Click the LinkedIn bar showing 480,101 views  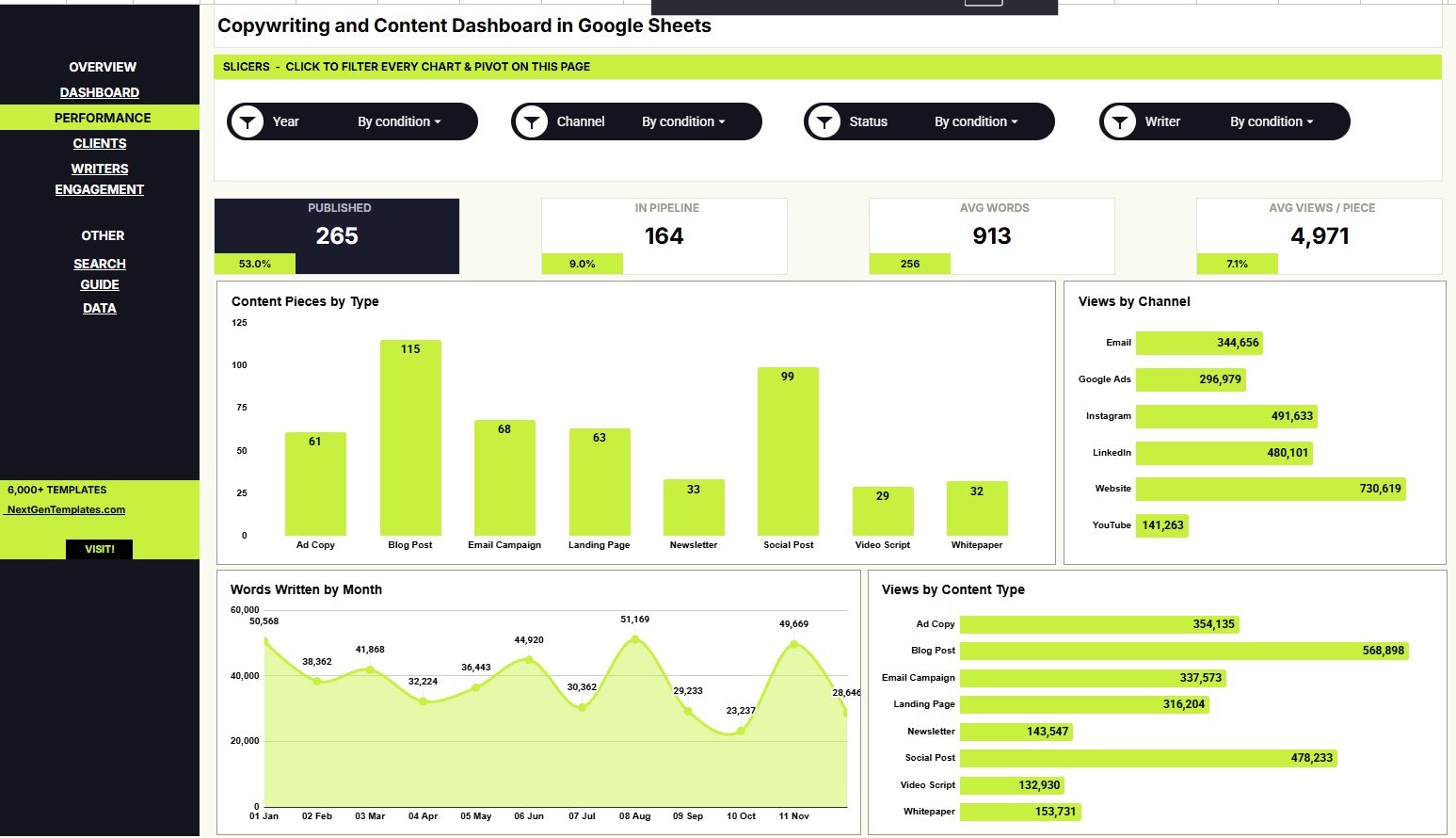(x=1224, y=453)
